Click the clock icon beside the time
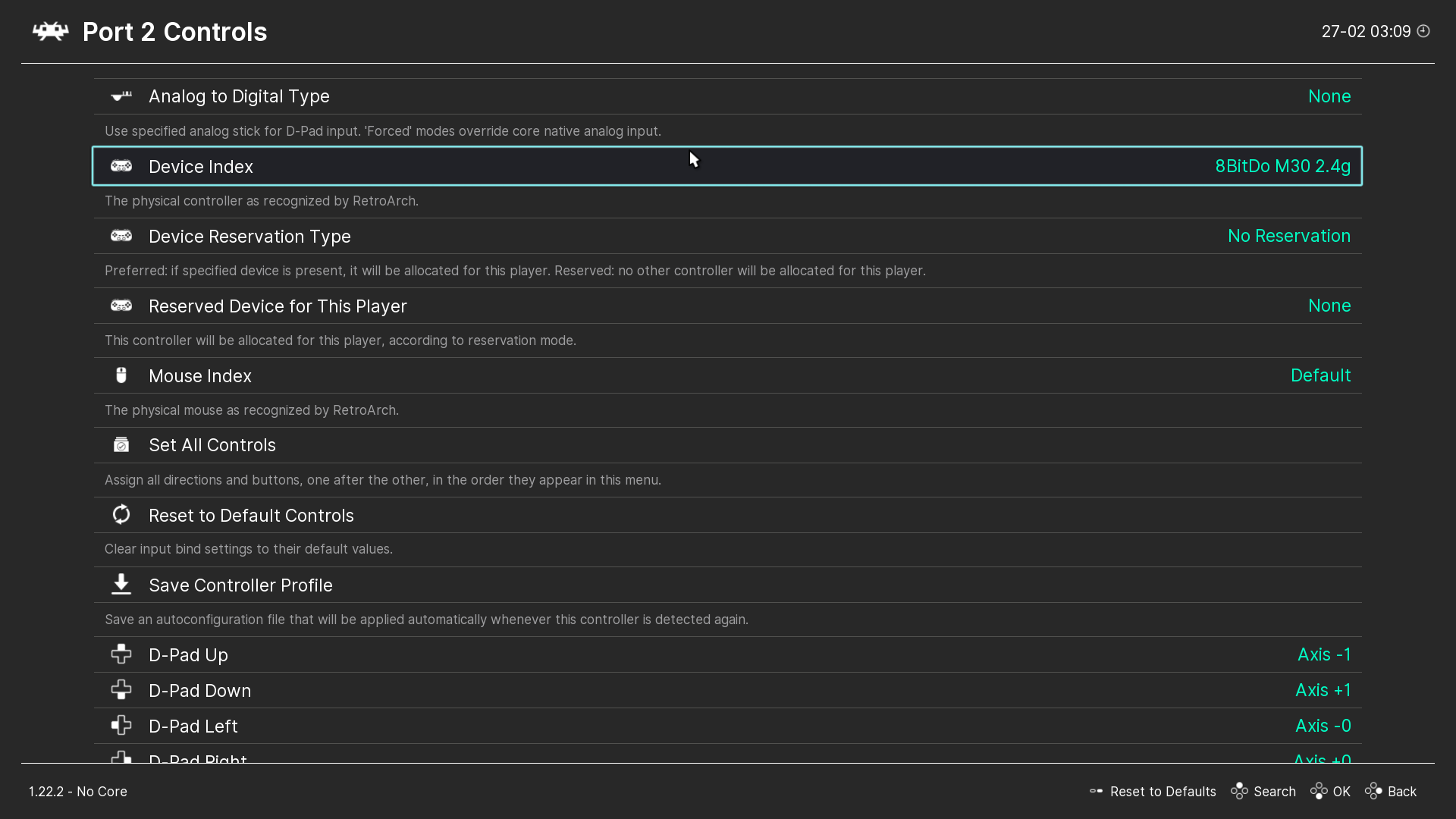Viewport: 1456px width, 819px height. click(x=1423, y=31)
